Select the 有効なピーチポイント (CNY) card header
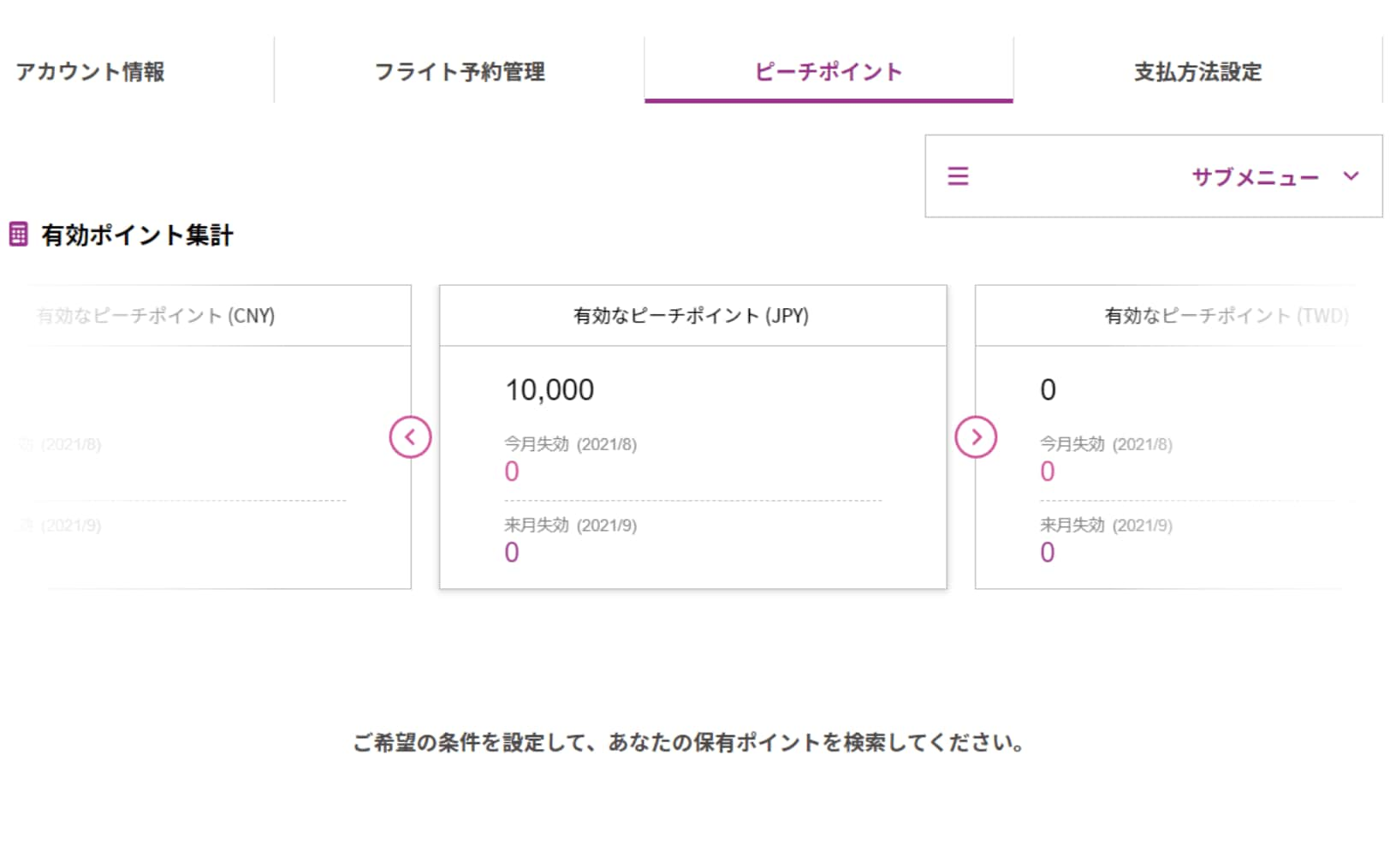 point(155,316)
